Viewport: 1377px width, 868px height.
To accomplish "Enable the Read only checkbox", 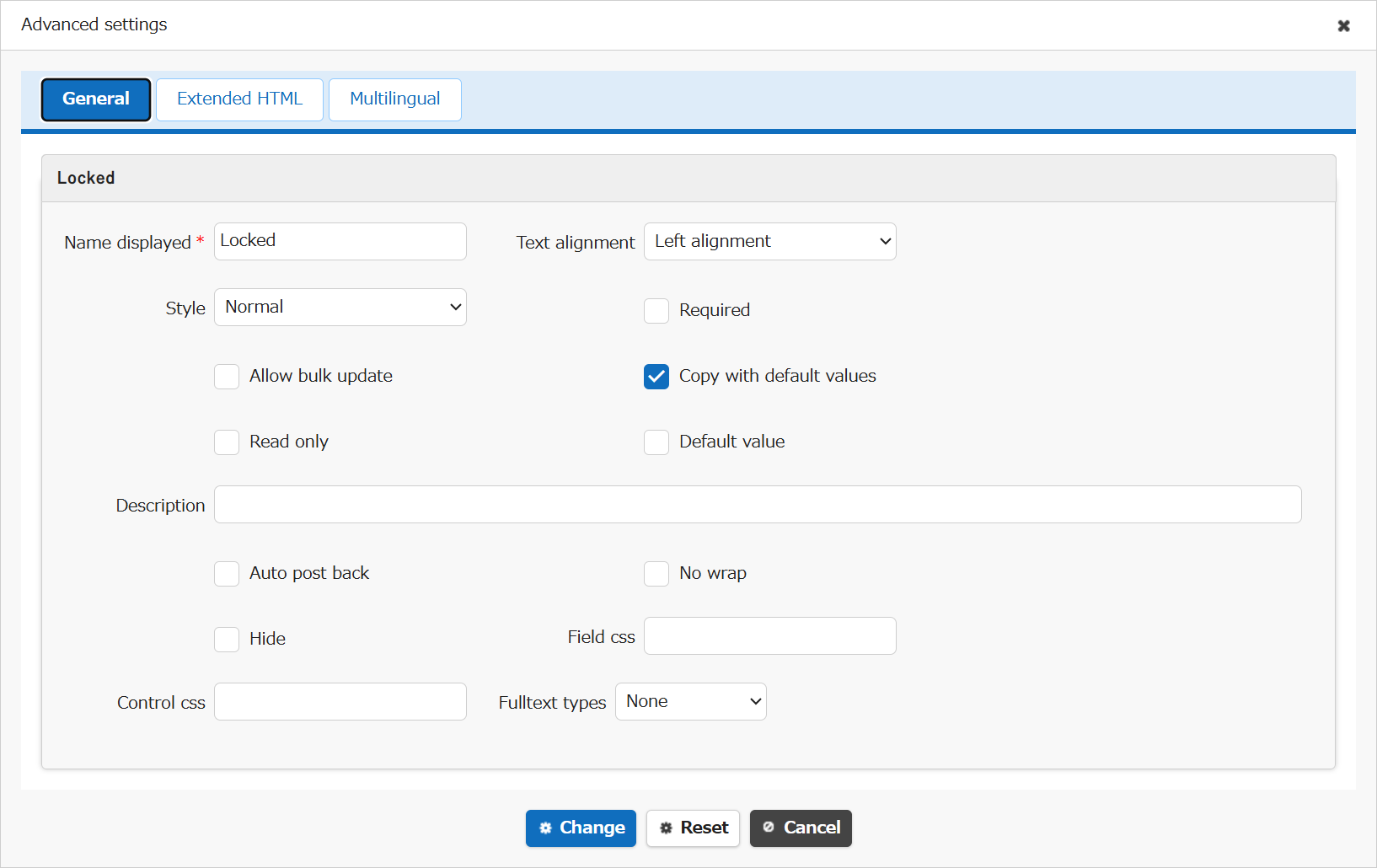I will point(227,442).
